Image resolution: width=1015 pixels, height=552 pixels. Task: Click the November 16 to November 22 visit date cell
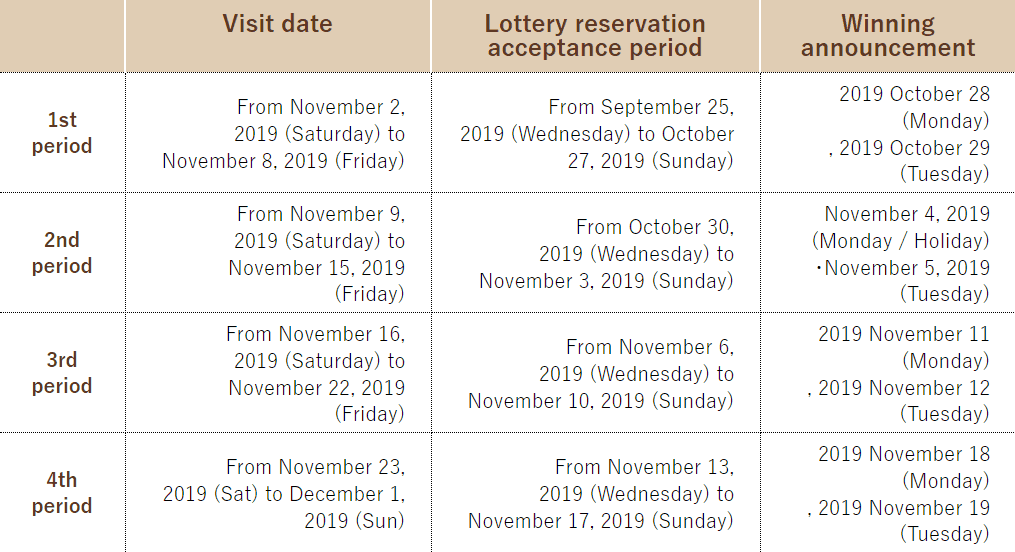[x=278, y=373]
